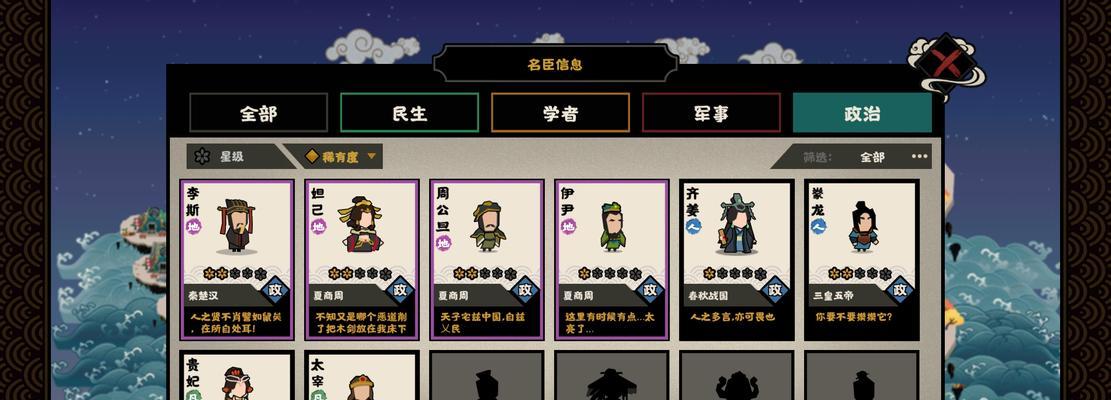1111x400 pixels.
Task: Open the 民生 category tab
Action: point(410,113)
